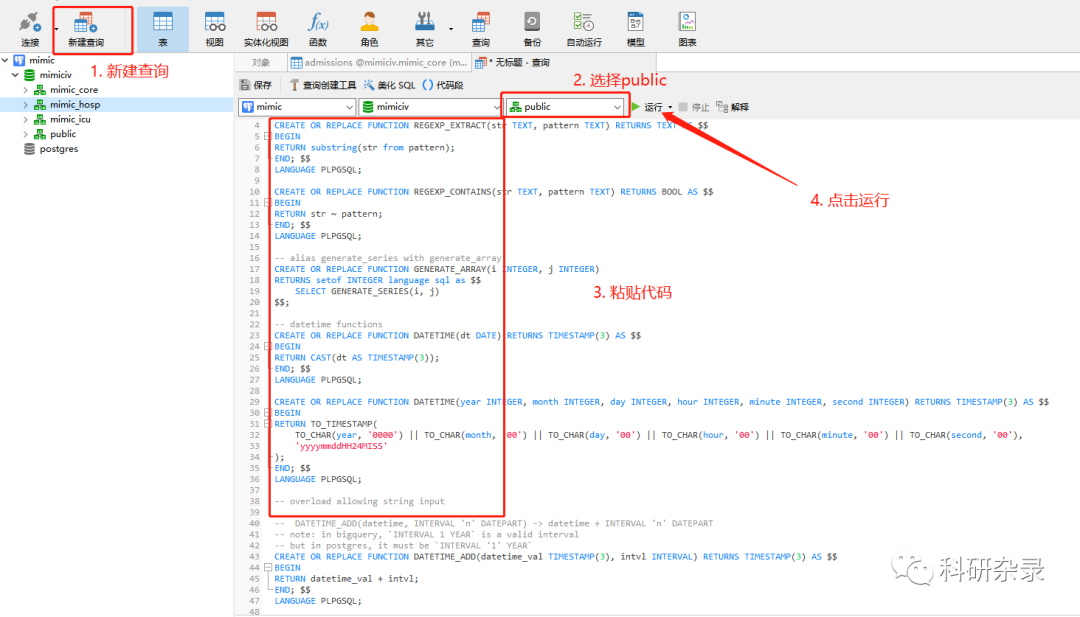Open the 自动运行 (Automation) icon

pyautogui.click(x=584, y=27)
